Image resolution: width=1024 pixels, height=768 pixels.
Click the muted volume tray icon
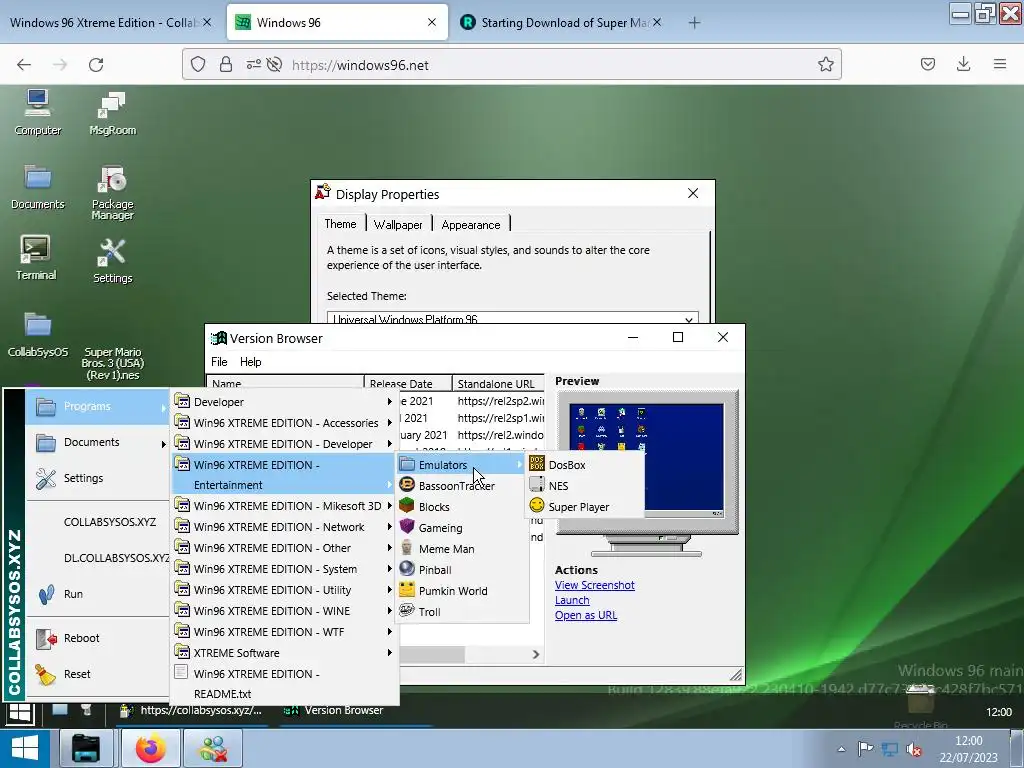point(914,749)
